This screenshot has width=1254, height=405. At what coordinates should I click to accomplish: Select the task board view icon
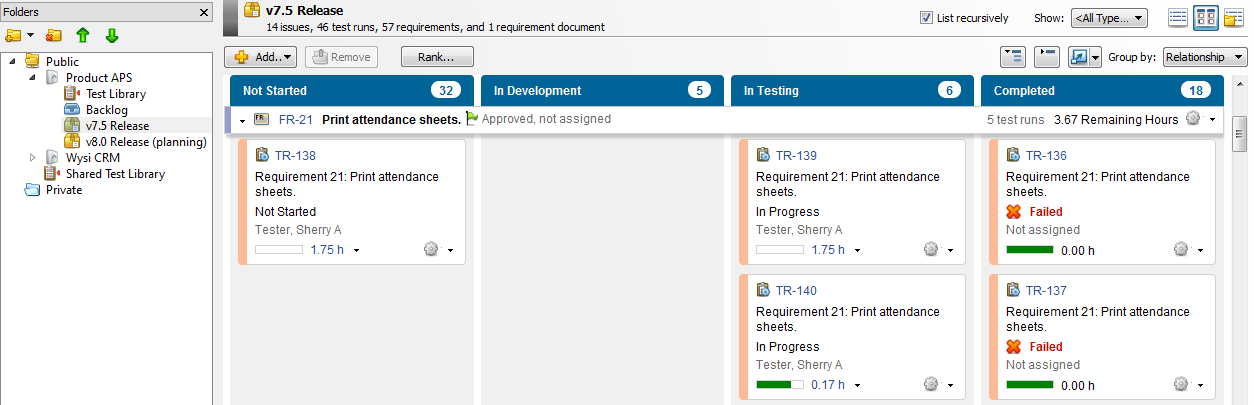[x=1205, y=18]
